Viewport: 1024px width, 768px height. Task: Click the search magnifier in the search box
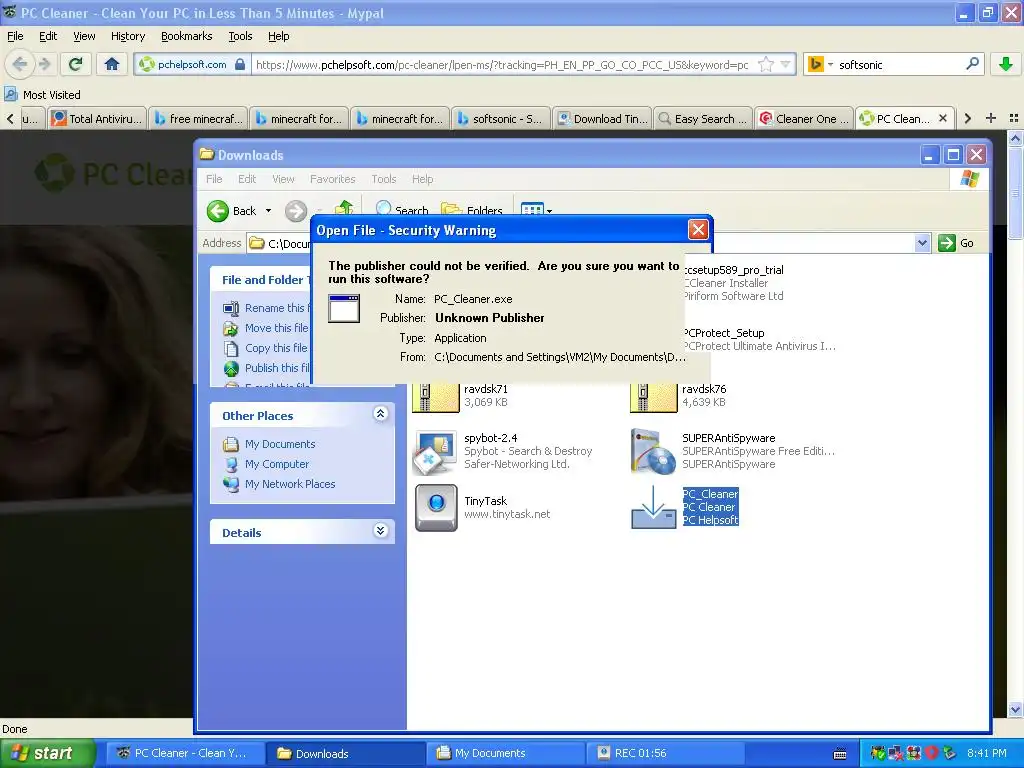click(972, 64)
